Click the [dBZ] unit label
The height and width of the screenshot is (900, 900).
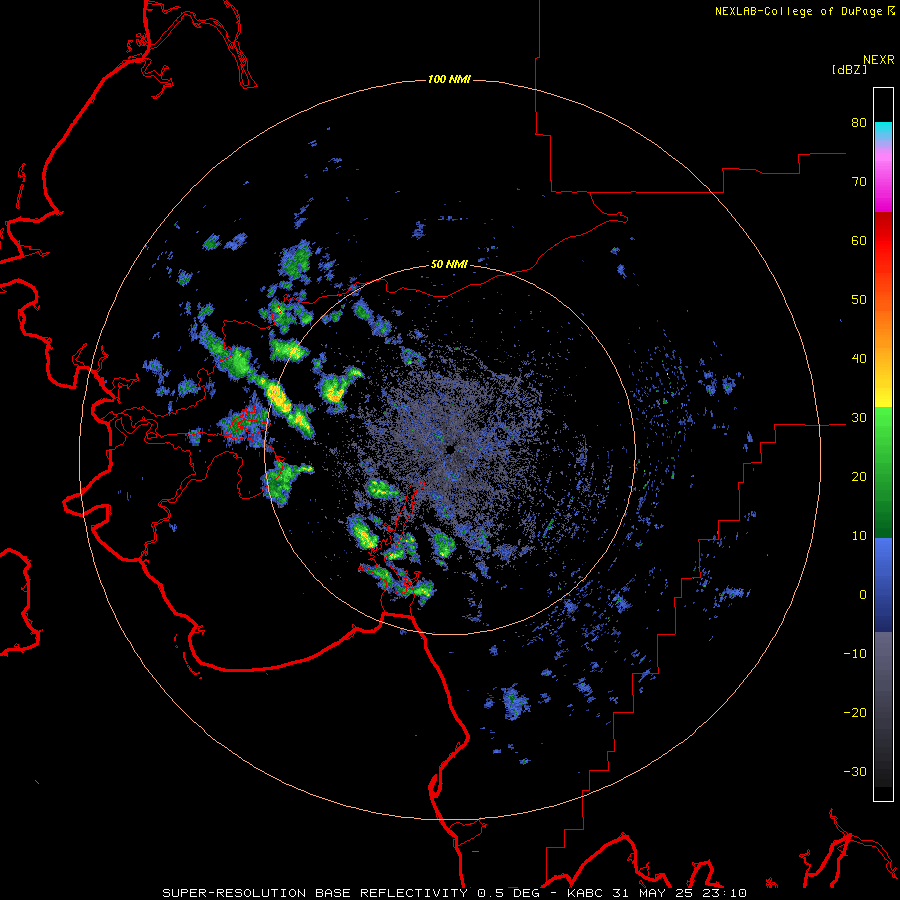click(849, 70)
